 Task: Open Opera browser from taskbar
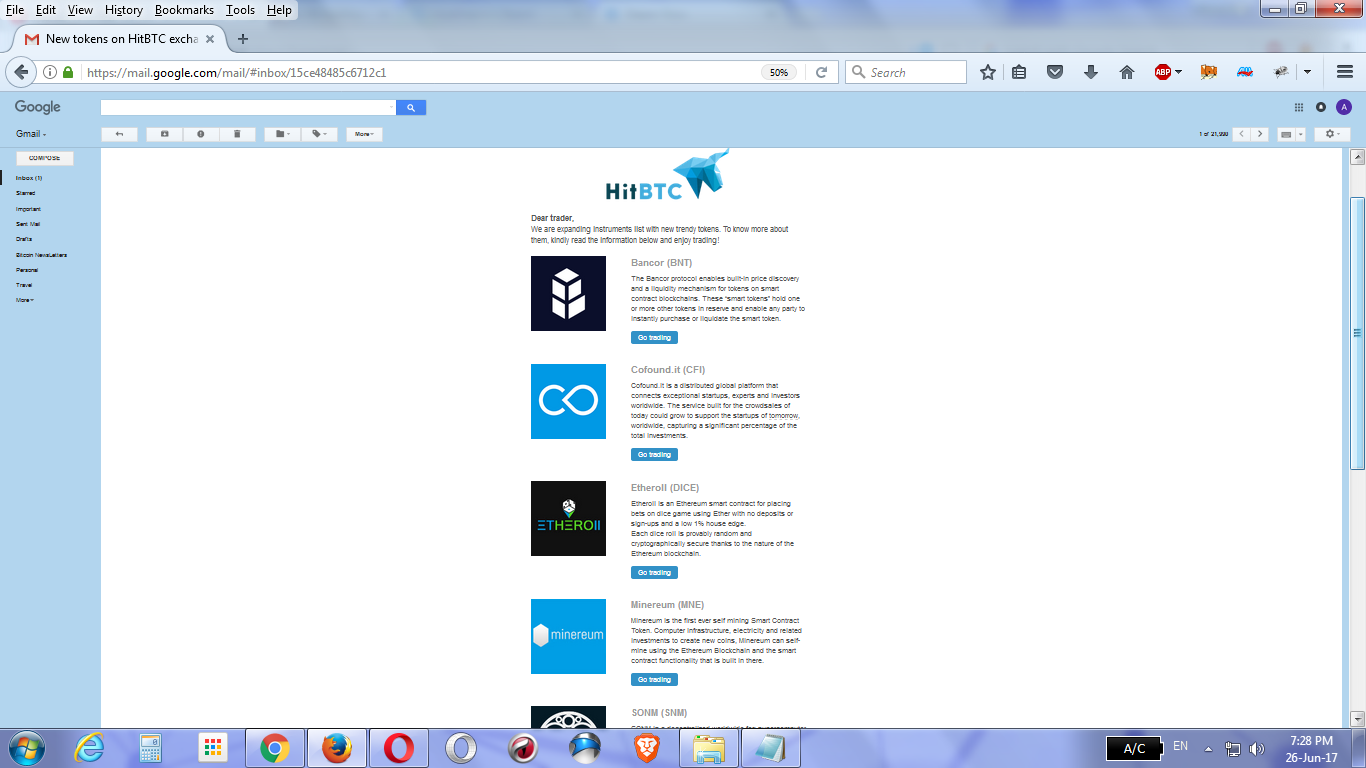[x=399, y=748]
